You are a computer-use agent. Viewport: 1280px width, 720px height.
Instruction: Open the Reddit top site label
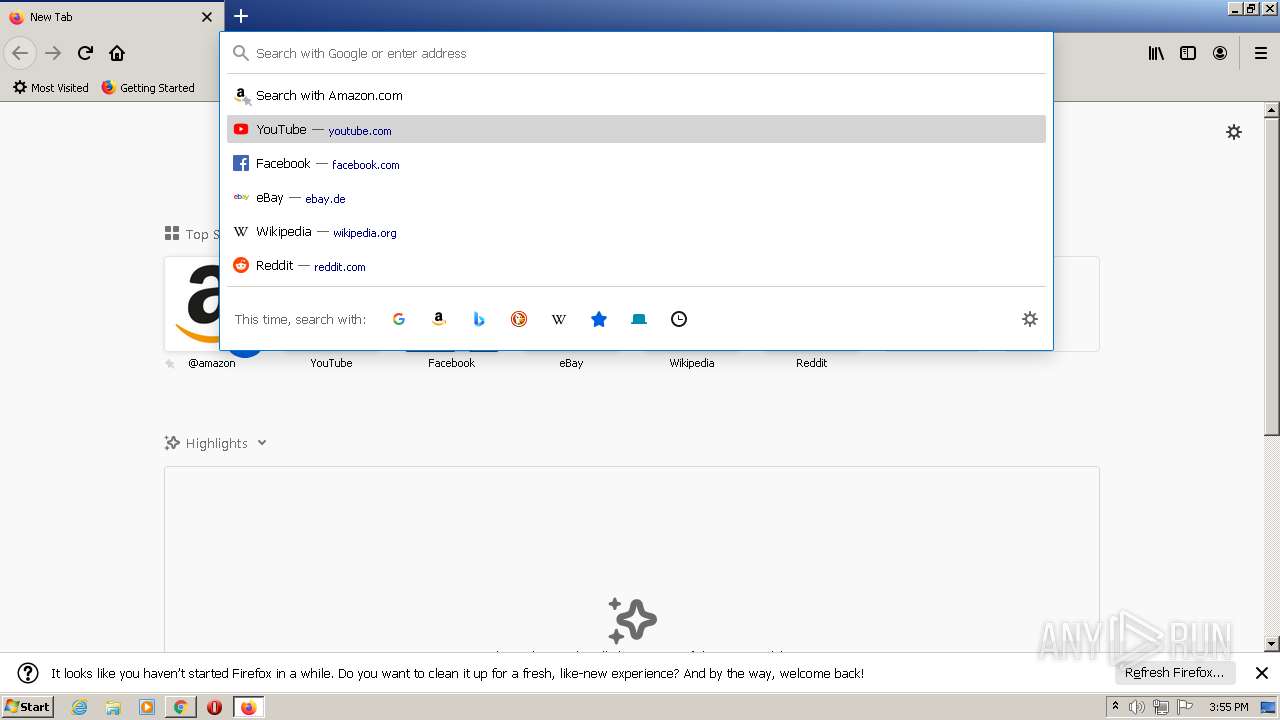tap(811, 363)
